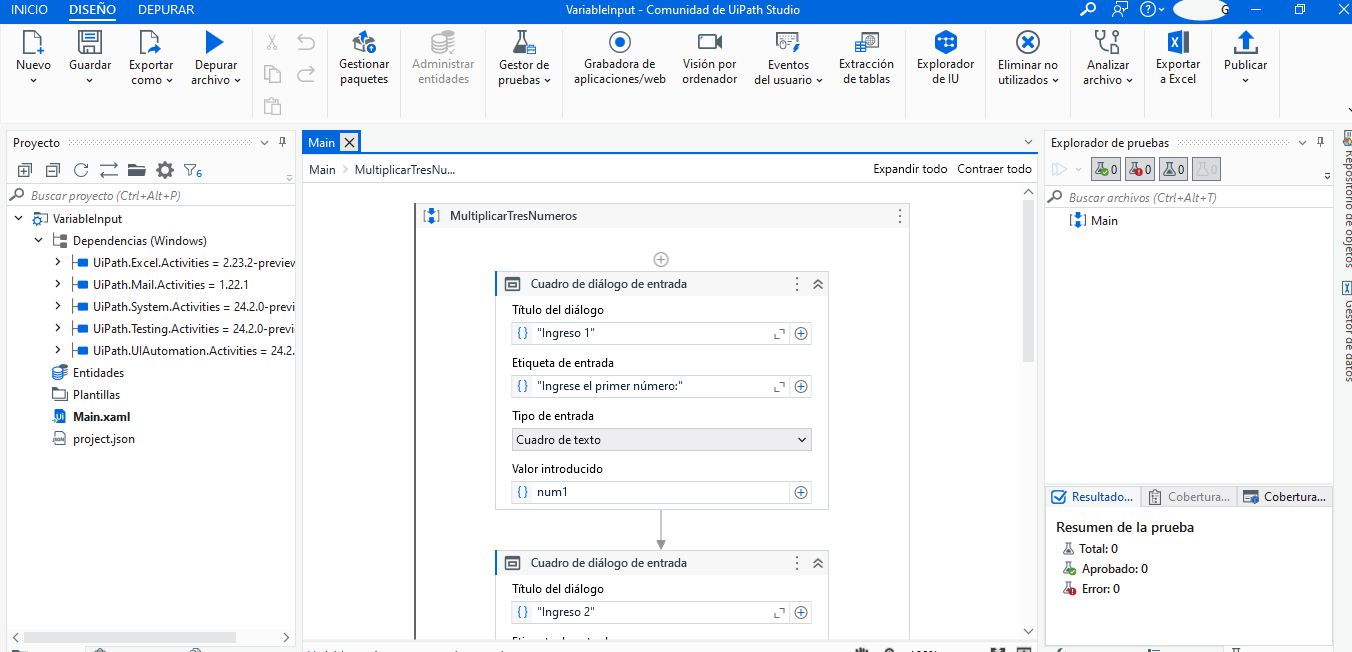Click Eliminar no utilizados
Viewport: 1352px width, 652px height.
point(1027,57)
